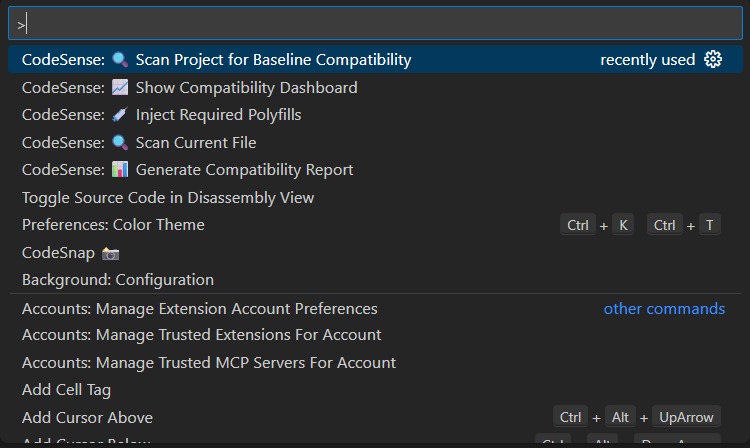Click the syringe icon beside Inject Required Polyfills
Viewport: 750px width, 448px height.
(120, 115)
